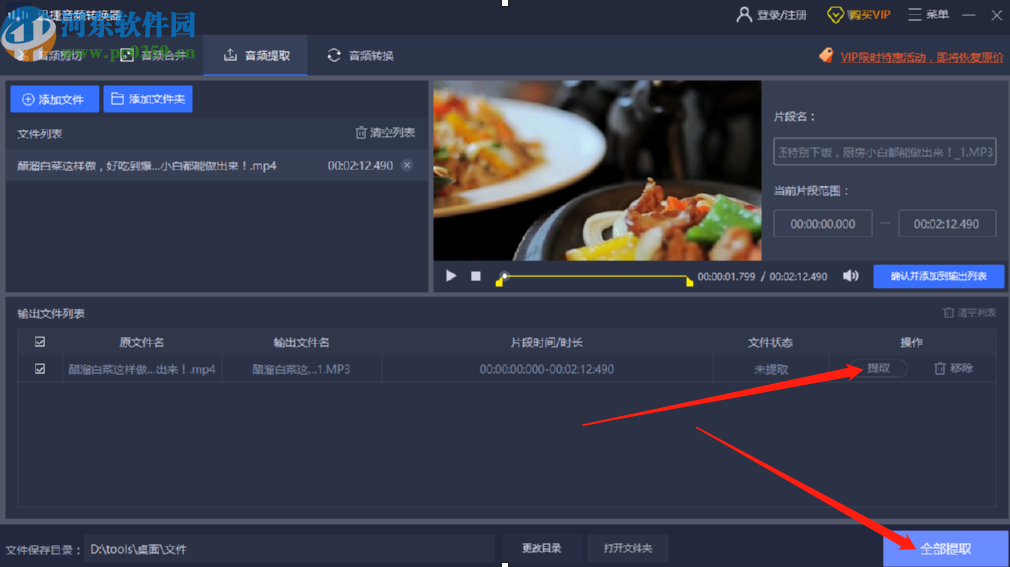Clear the output file list via 清空列表
This screenshot has height=567, width=1010.
pos(969,312)
